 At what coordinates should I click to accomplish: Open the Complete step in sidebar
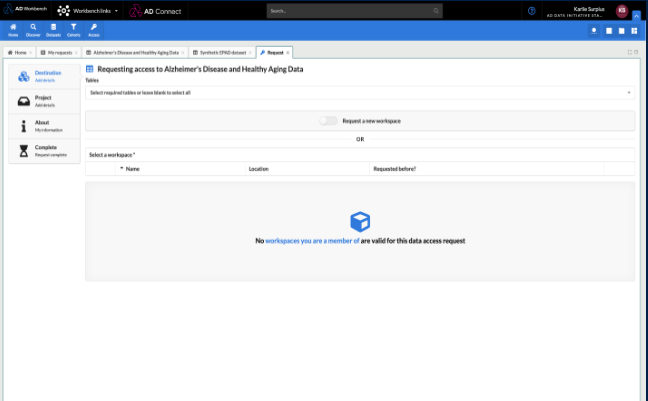pyautogui.click(x=44, y=151)
